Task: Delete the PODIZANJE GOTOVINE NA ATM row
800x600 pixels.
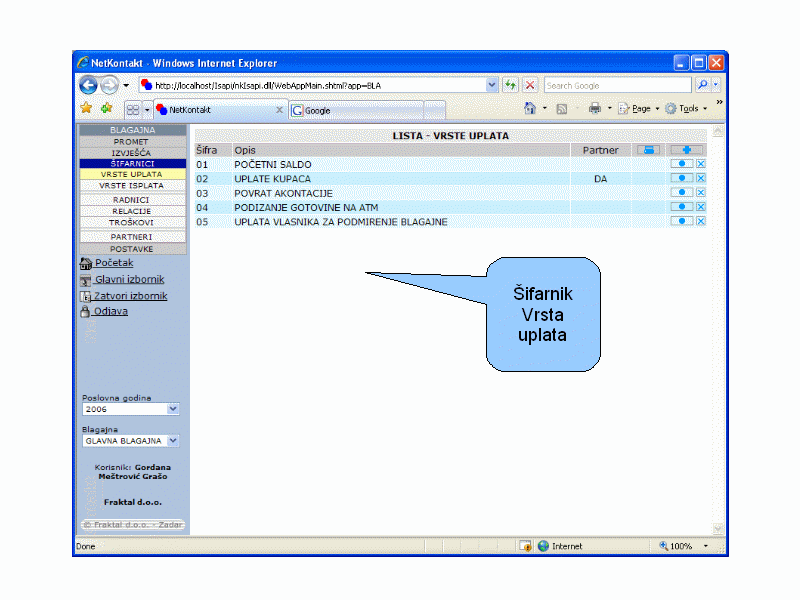Action: [x=701, y=207]
